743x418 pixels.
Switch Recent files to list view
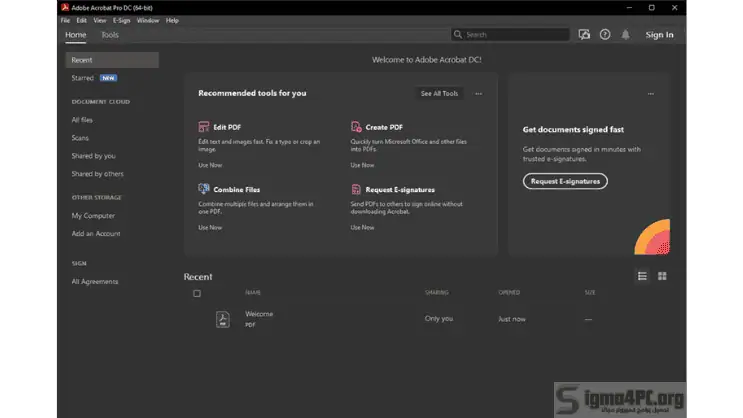click(642, 276)
